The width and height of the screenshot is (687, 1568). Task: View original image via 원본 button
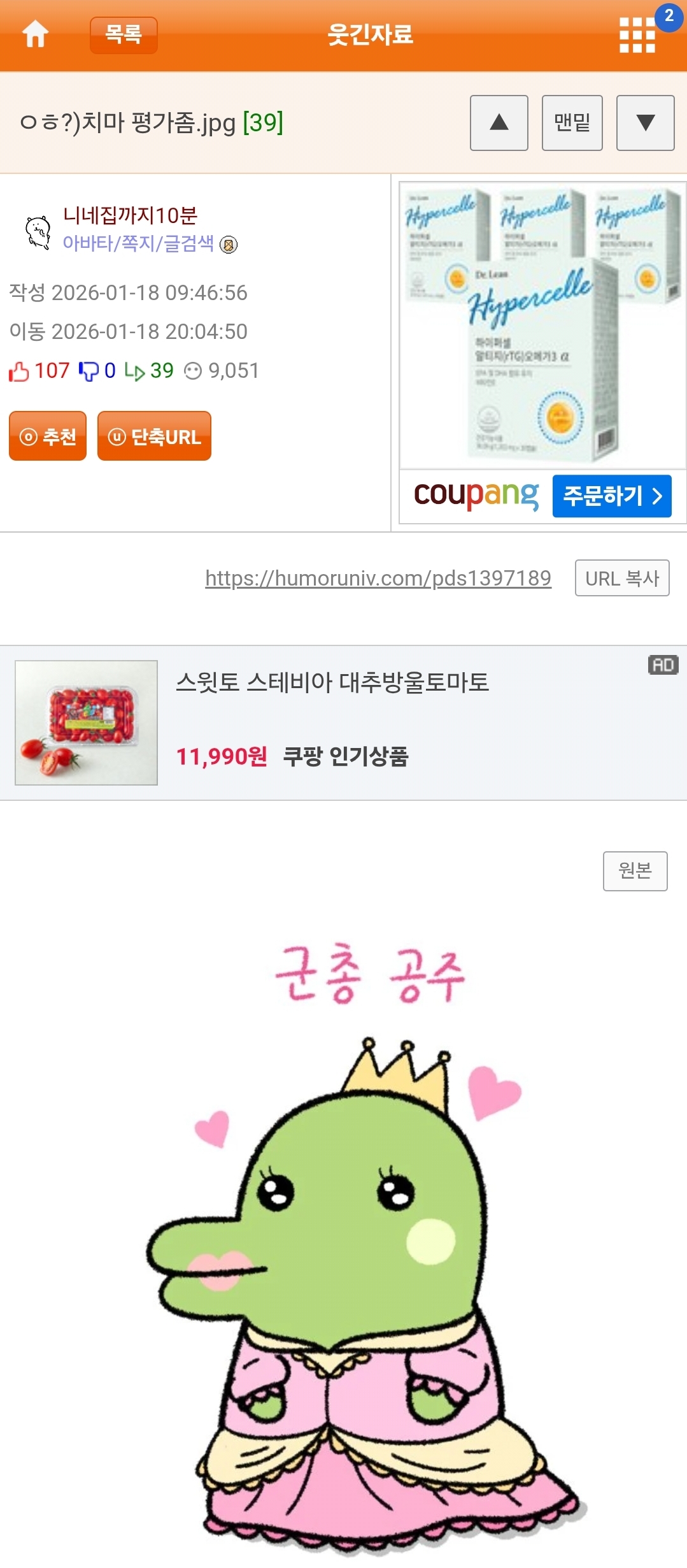click(635, 871)
